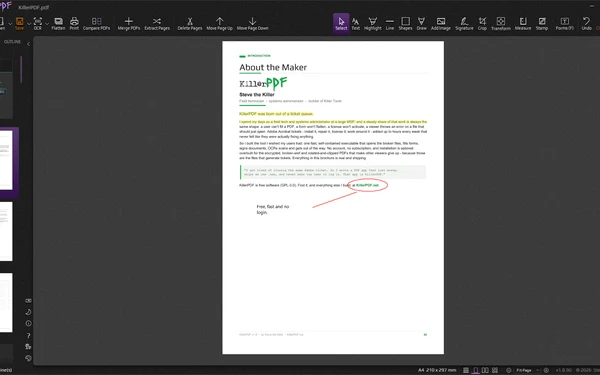Click the highlighted 'KillerPDF was born' line
Screen dimensions: 600x375
pyautogui.click(x=276, y=114)
